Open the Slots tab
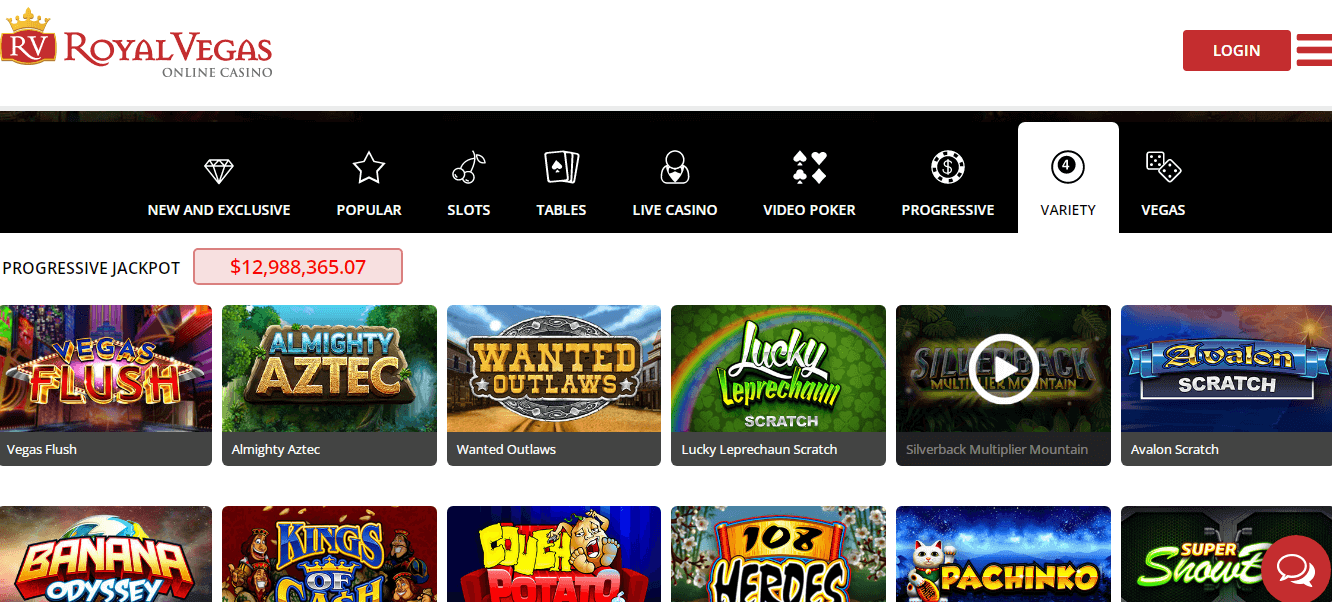 tap(469, 210)
